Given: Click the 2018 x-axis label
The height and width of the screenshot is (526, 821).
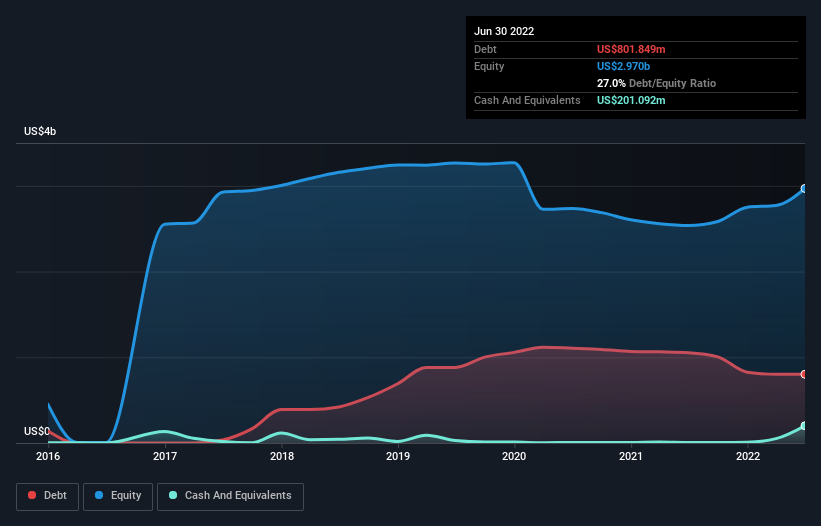Looking at the screenshot, I should coord(282,456).
